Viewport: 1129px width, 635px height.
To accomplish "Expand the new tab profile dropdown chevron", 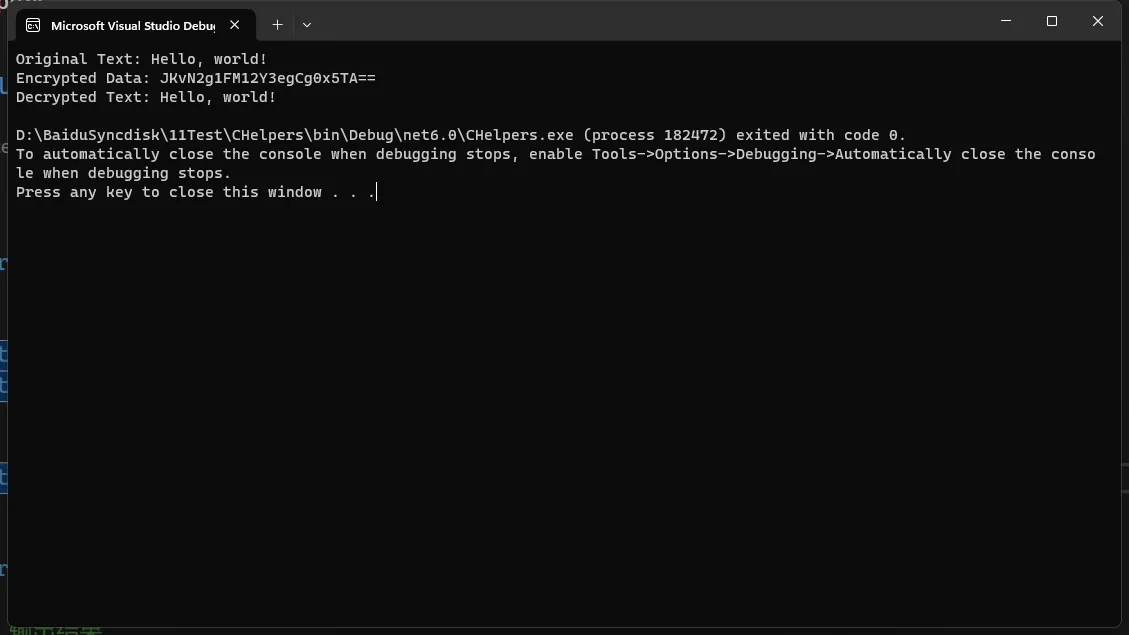I will (307, 24).
